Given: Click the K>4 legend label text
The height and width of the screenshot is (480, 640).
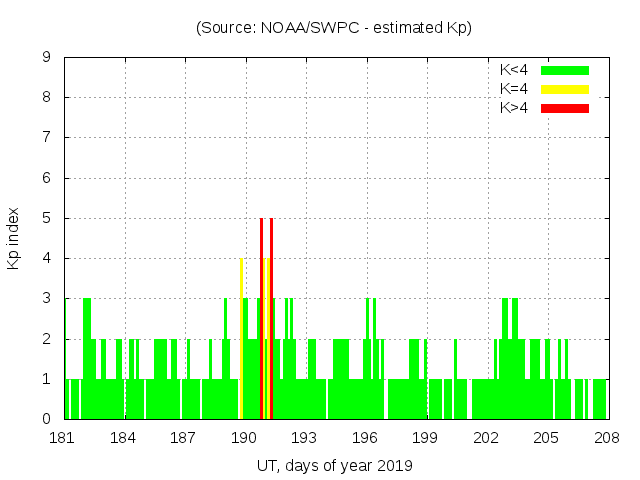Looking at the screenshot, I should click(x=514, y=108).
